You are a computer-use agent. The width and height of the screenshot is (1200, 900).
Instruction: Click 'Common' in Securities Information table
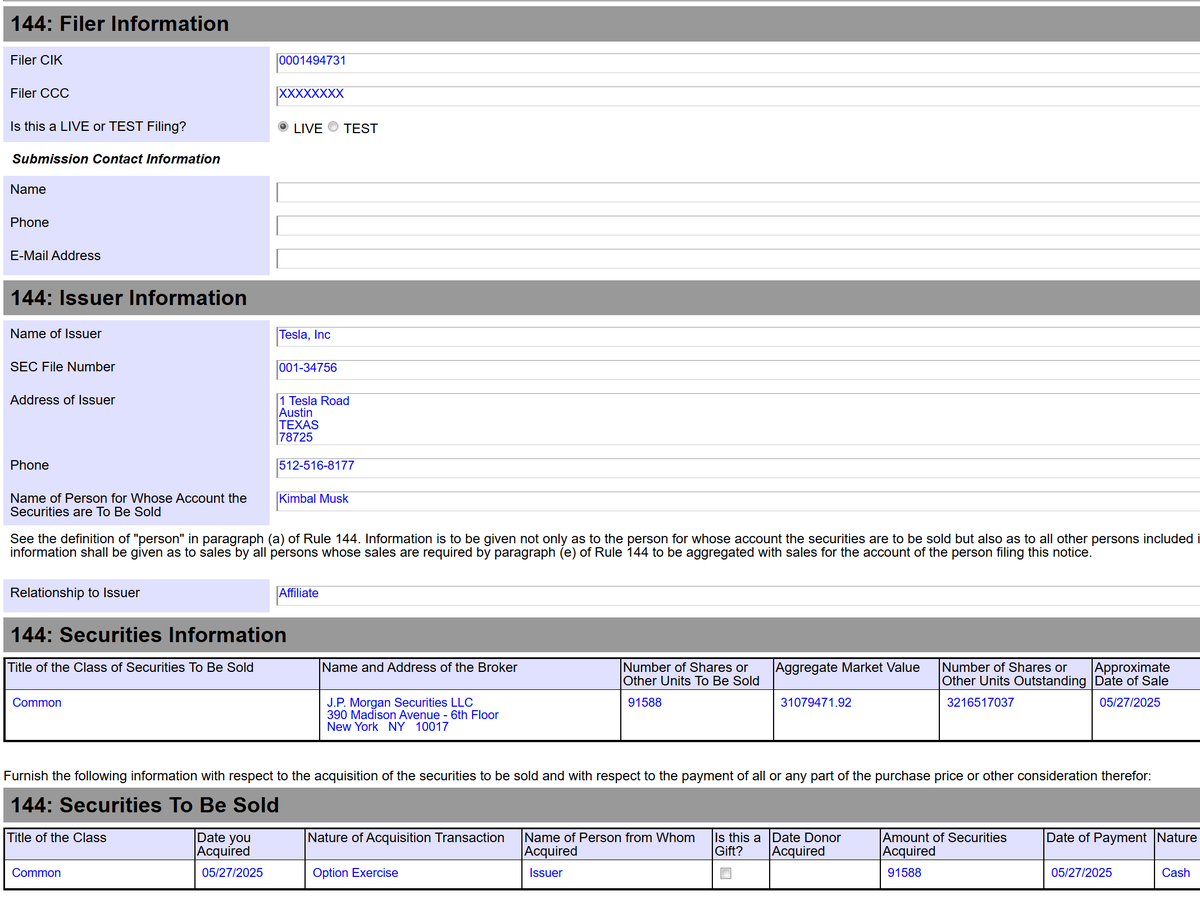[x=37, y=703]
